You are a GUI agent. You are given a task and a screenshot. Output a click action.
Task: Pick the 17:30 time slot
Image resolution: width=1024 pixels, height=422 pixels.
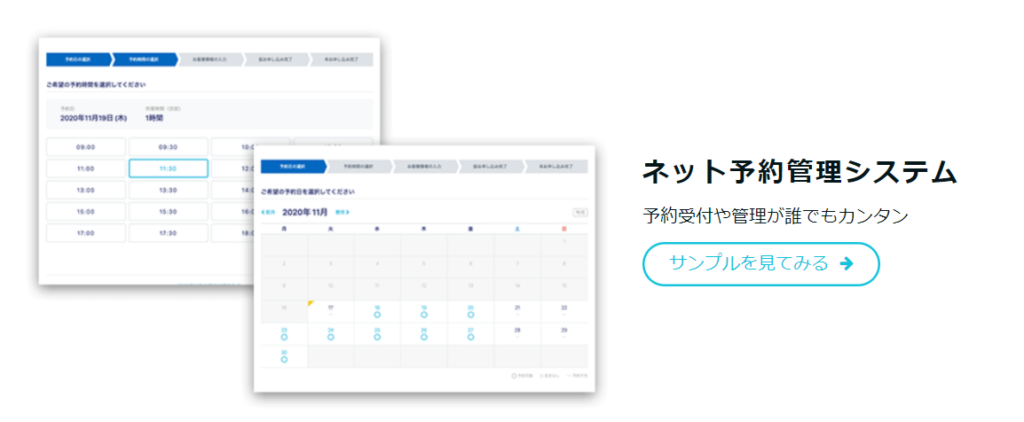coord(168,232)
